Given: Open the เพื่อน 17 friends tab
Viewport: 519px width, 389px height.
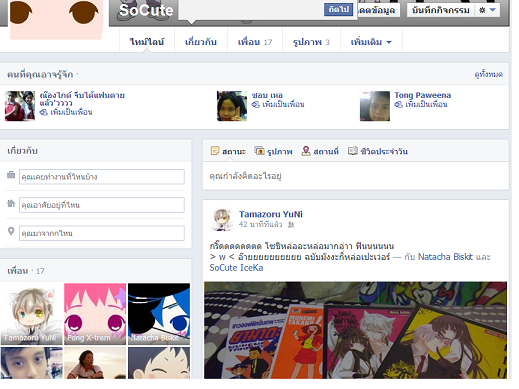Looking at the screenshot, I should 255,42.
